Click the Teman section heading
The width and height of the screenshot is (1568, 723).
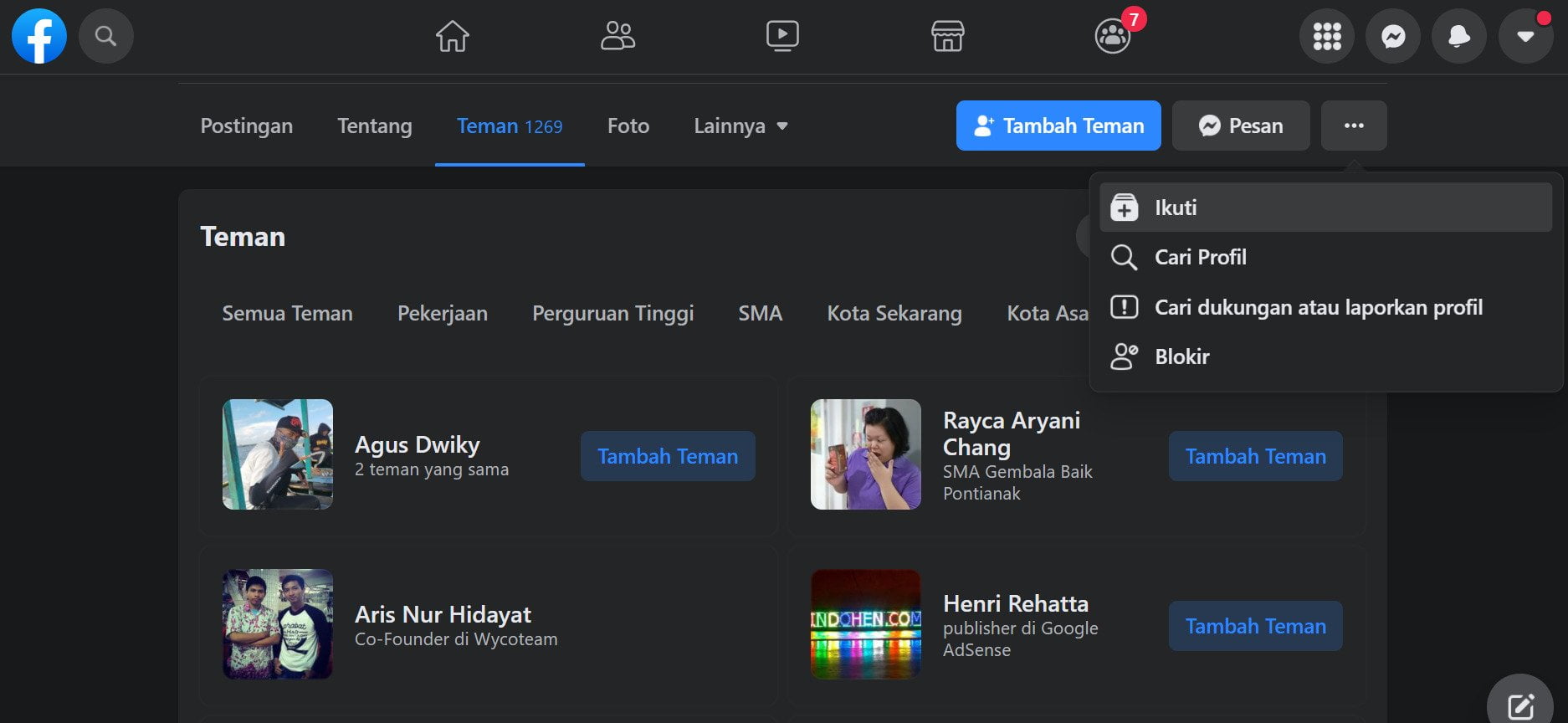pyautogui.click(x=243, y=237)
